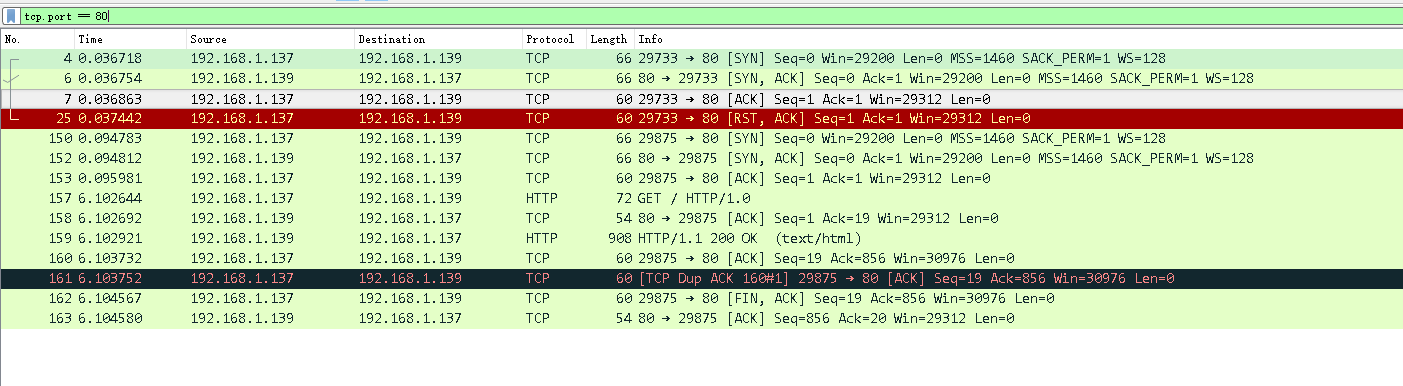The width and height of the screenshot is (1403, 386).
Task: Select packet 150 SYN from port 29875
Action: click(701, 138)
